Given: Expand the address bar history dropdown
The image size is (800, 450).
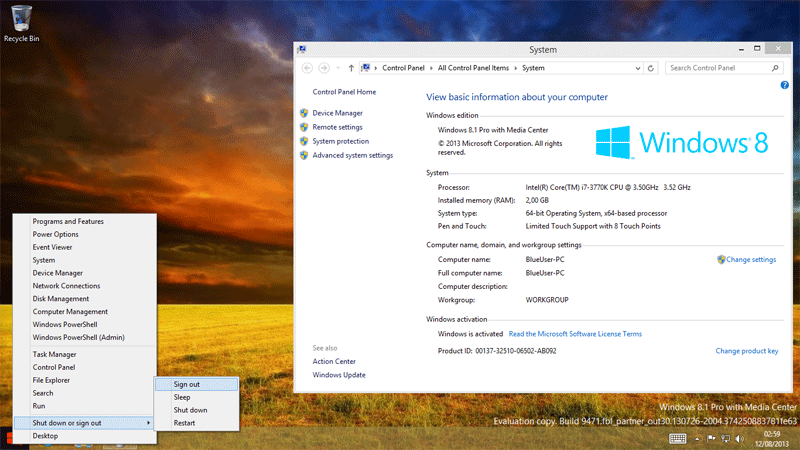Looking at the screenshot, I should point(638,68).
